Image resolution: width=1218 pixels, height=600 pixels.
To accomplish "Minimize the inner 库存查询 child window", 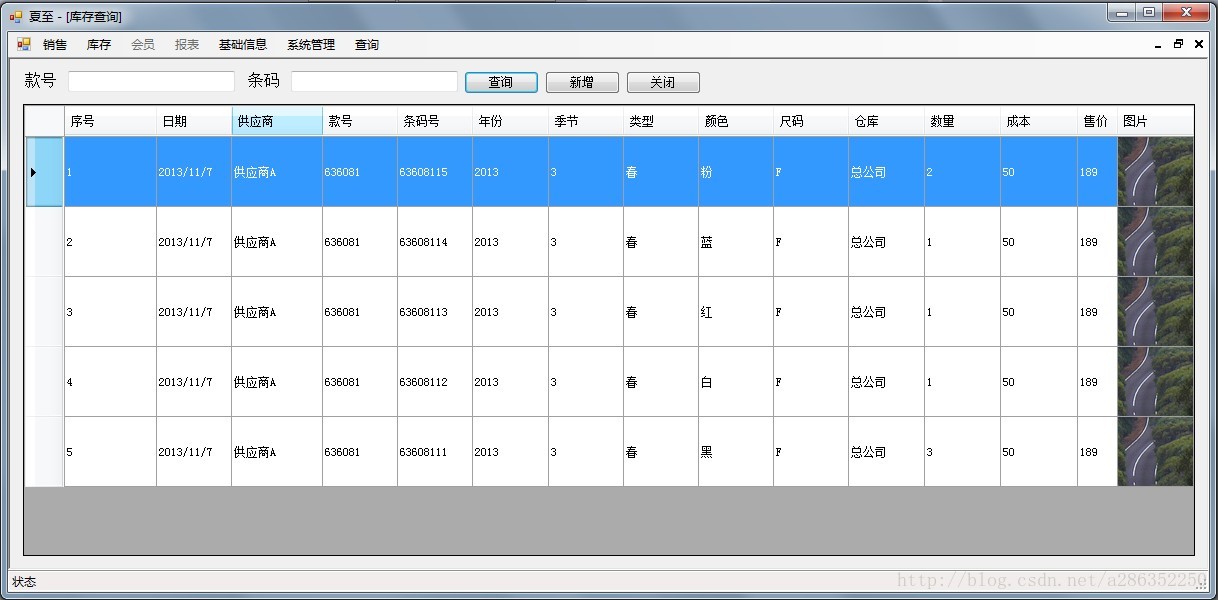I will point(1158,45).
